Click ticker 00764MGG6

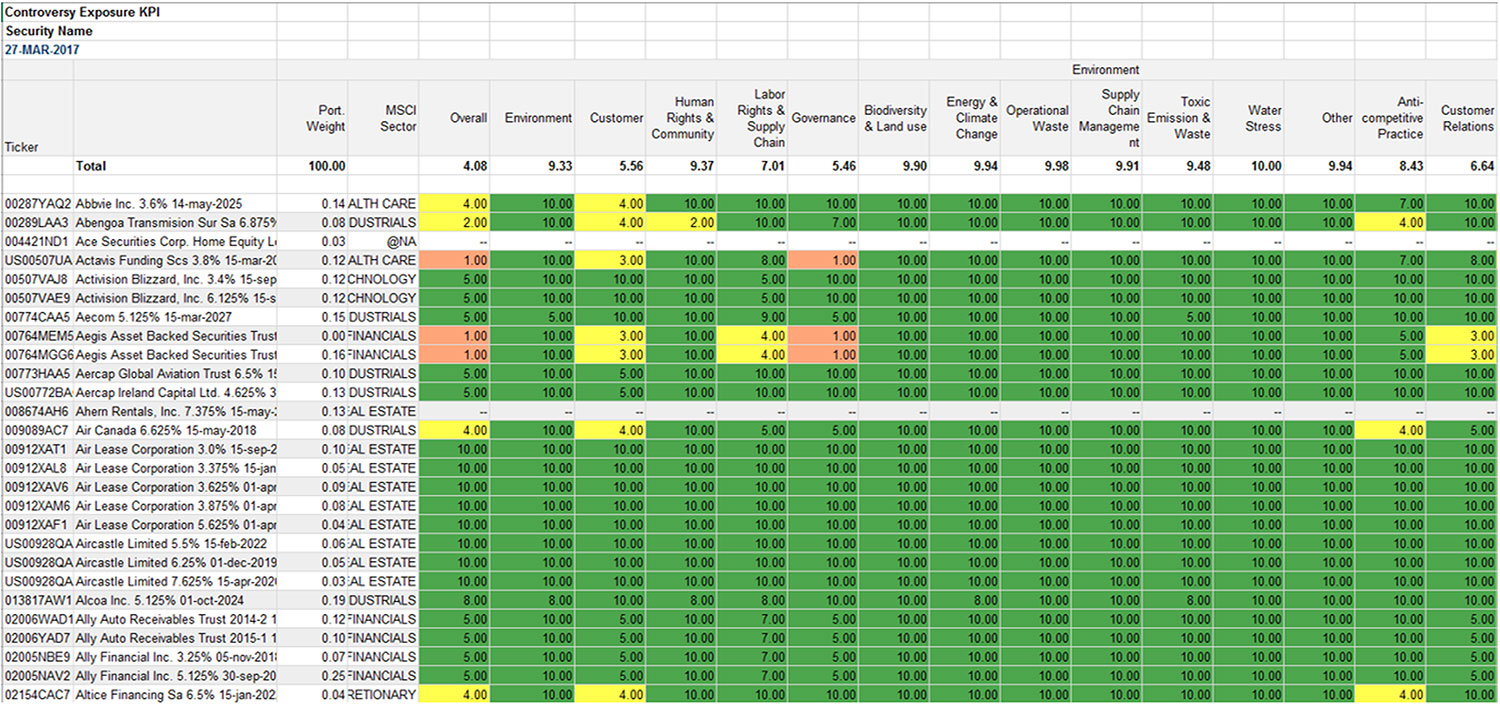pos(38,355)
